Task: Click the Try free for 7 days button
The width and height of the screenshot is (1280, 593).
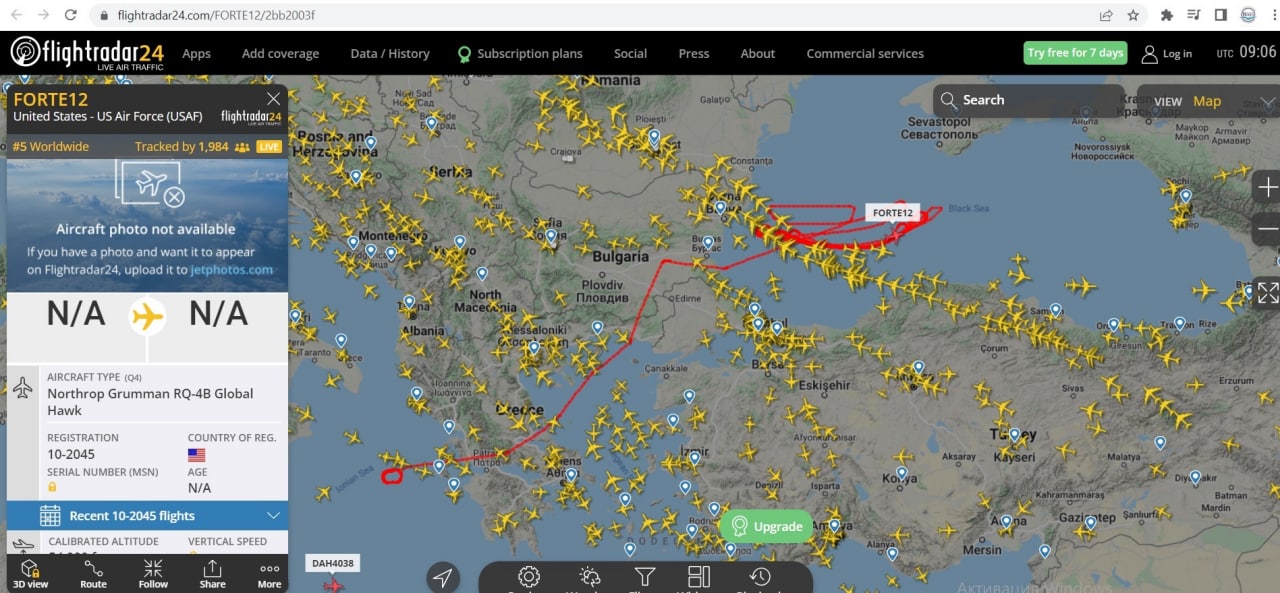Action: (1076, 53)
